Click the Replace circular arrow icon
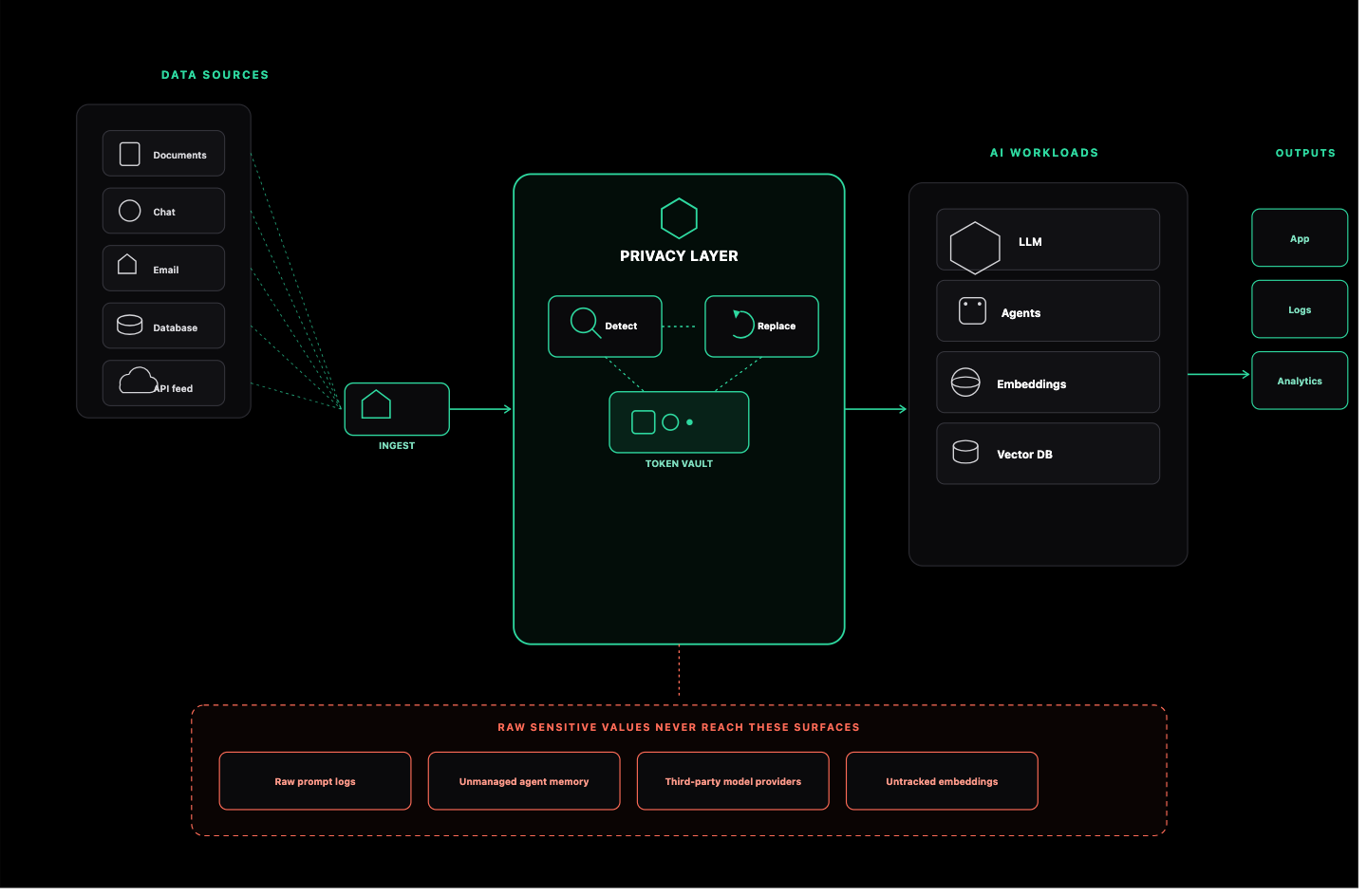1367x896 pixels. click(x=742, y=325)
